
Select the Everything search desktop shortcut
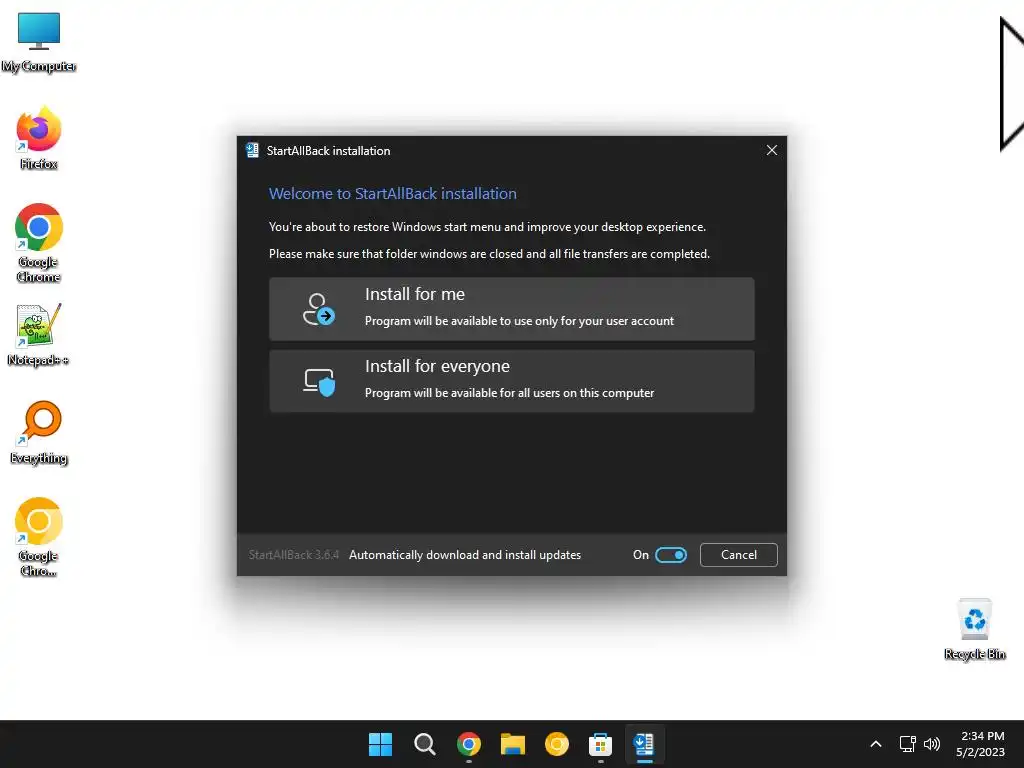coord(39,433)
